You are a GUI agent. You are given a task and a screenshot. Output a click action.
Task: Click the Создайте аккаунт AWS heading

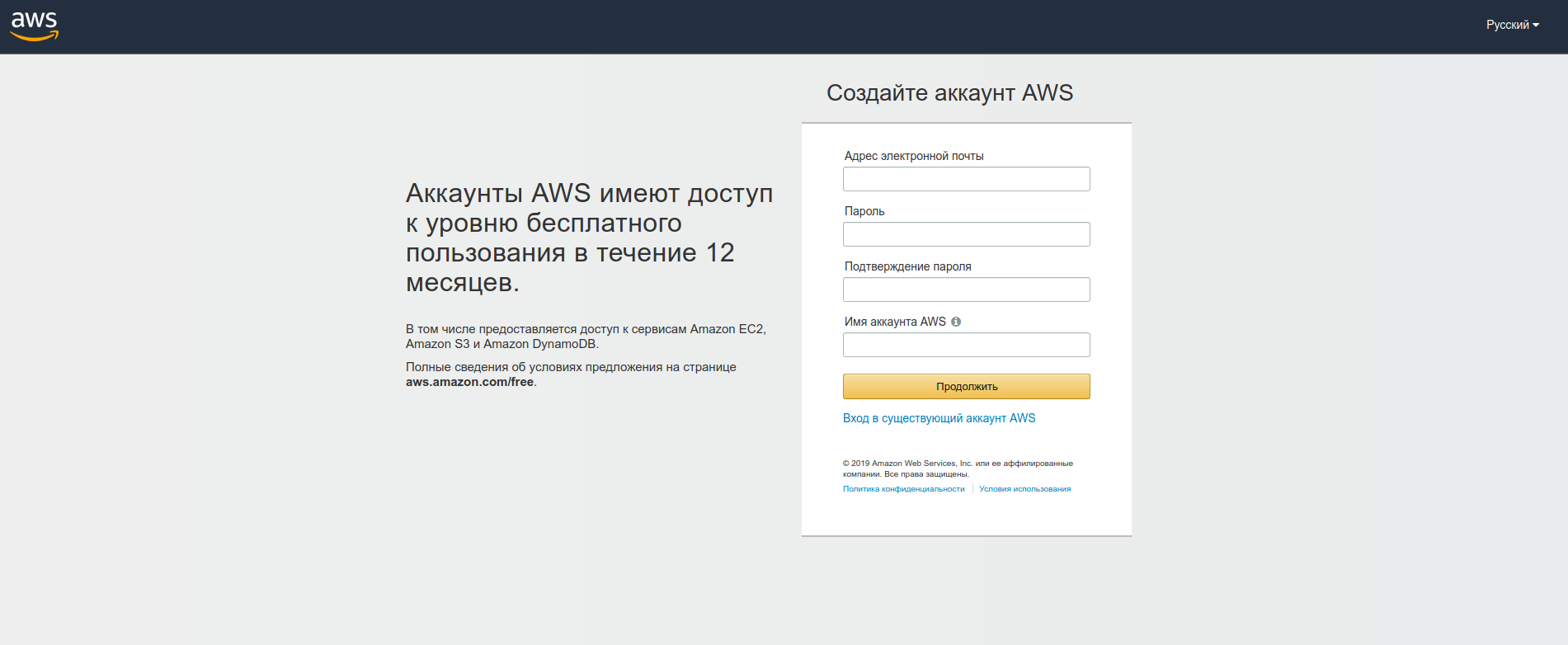click(x=949, y=92)
